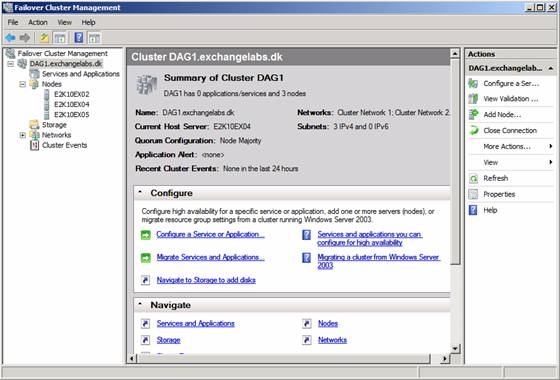Click the vertical scrollbar up arrow

click(455, 54)
